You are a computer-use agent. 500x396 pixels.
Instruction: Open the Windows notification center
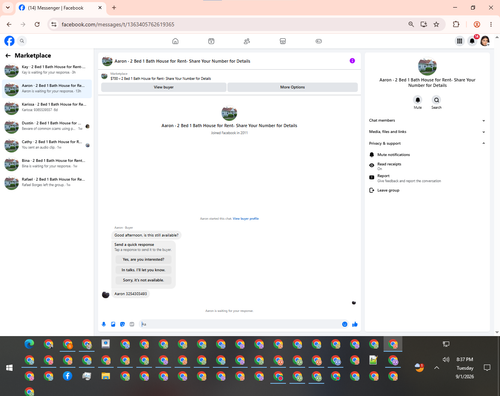tap(487, 368)
